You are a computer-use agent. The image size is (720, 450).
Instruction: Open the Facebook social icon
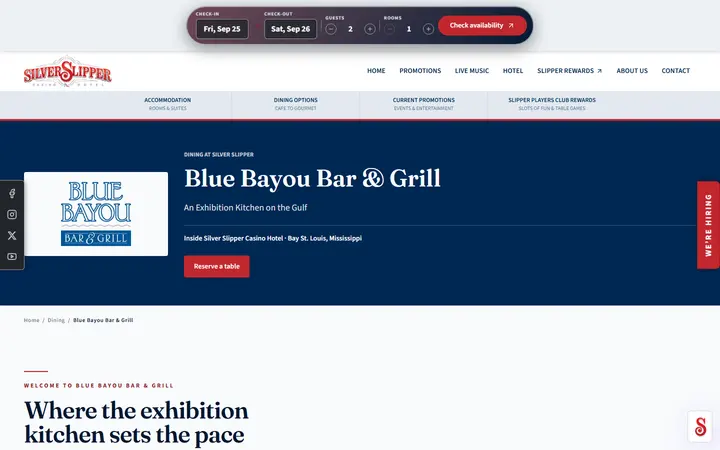click(x=12, y=193)
